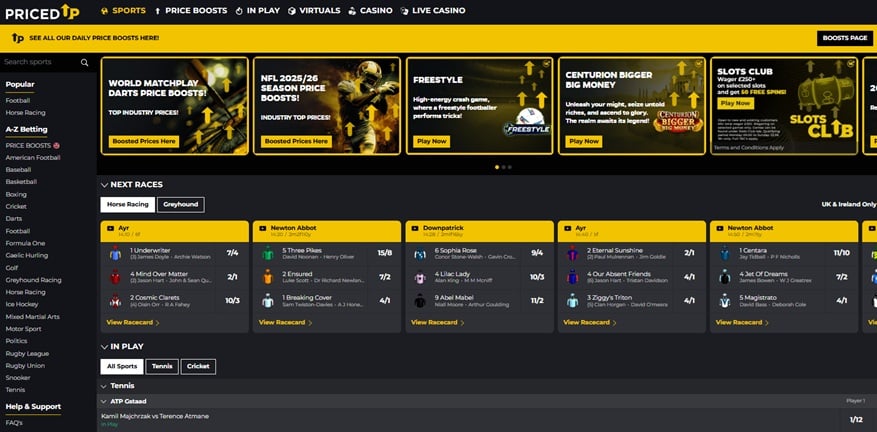Click Boosted Prices Here on the NFL banner
877x432 pixels.
click(296, 142)
